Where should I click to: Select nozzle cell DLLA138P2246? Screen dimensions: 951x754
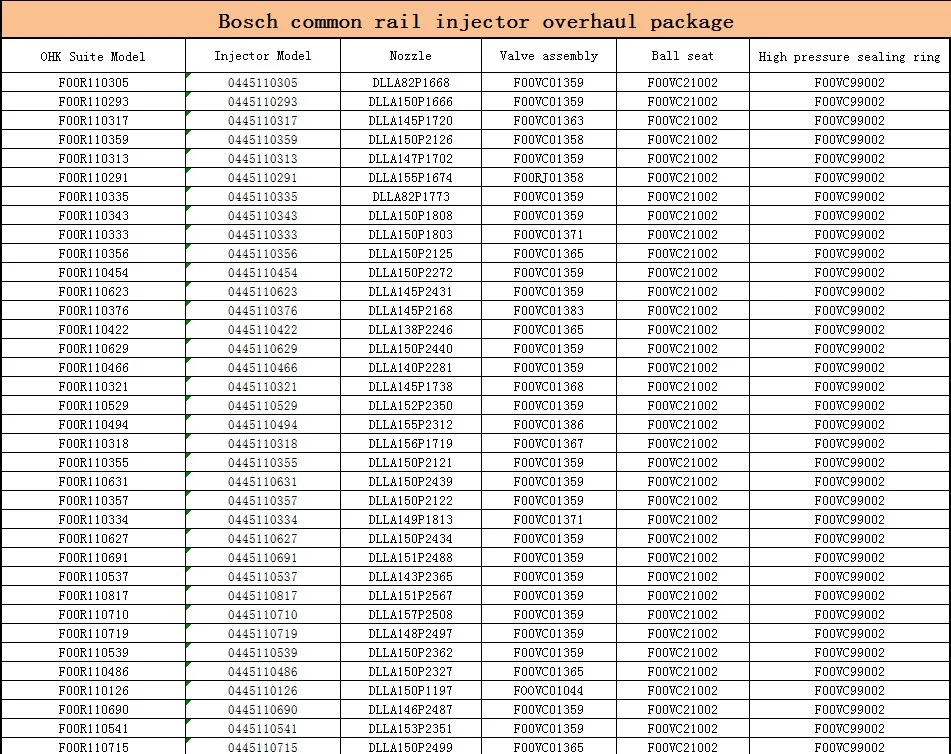click(411, 329)
